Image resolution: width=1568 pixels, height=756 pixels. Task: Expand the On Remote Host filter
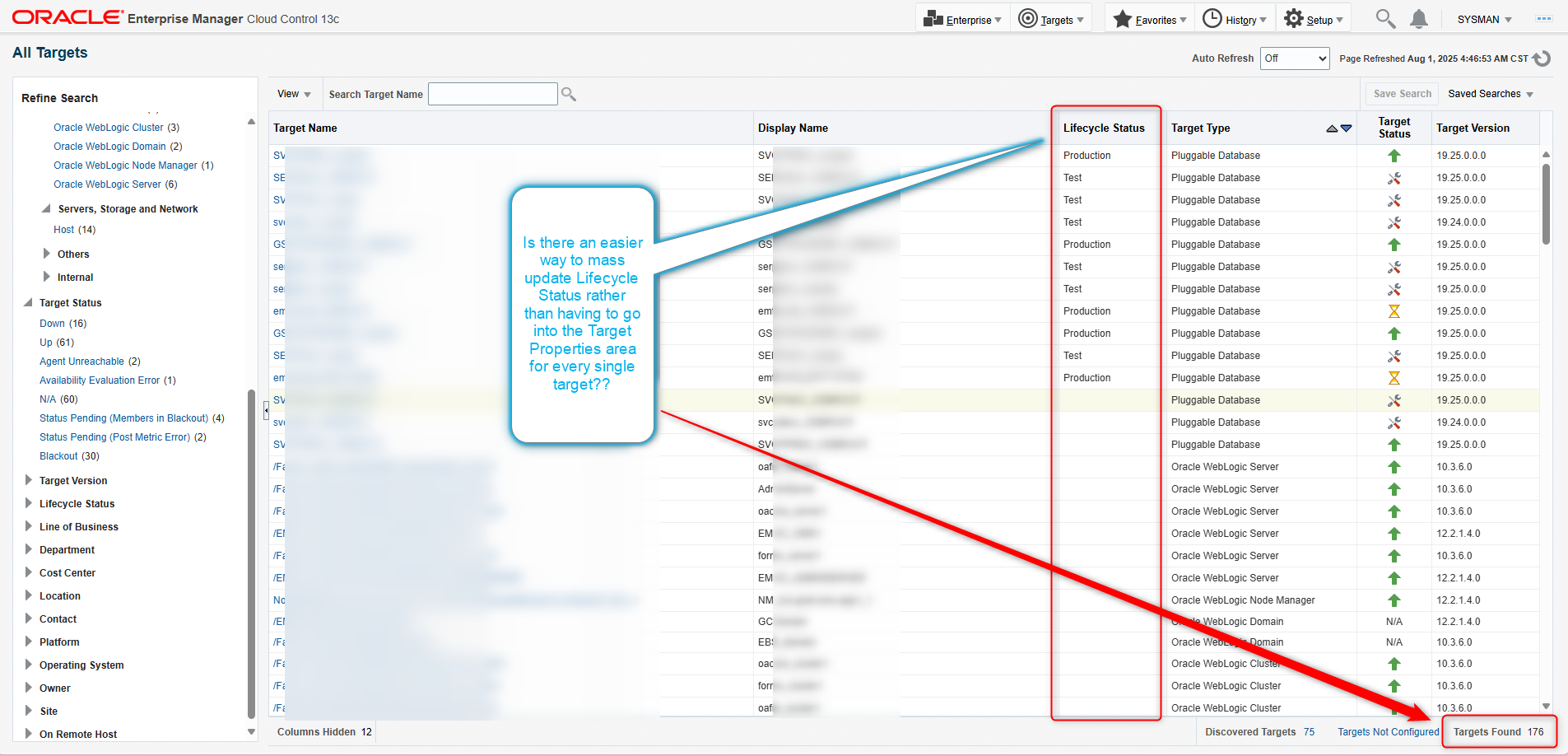coord(29,734)
